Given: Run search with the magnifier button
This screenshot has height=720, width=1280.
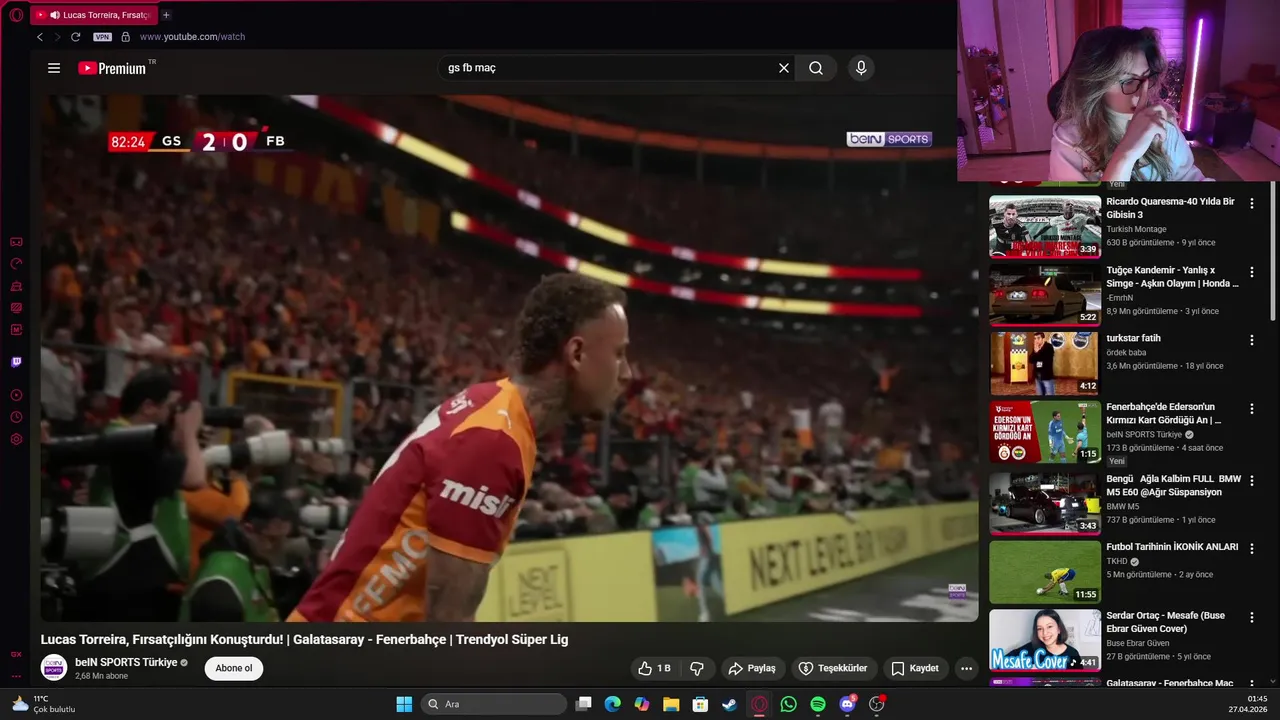Looking at the screenshot, I should click(x=816, y=68).
